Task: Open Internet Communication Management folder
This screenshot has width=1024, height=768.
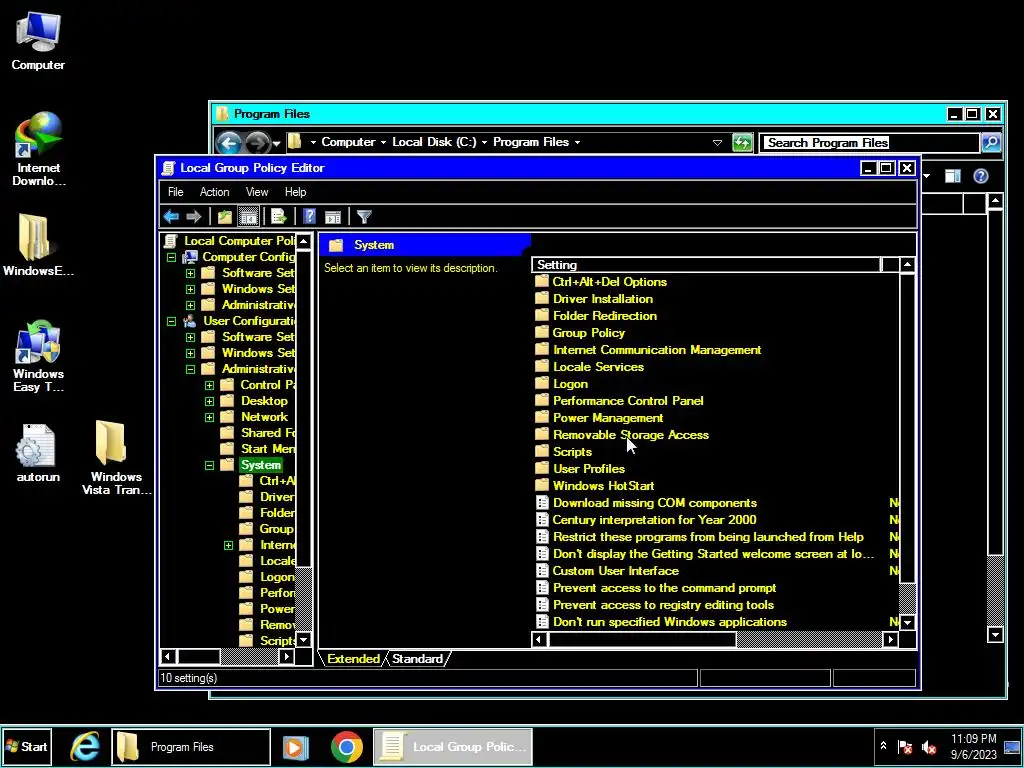Action: tap(656, 349)
